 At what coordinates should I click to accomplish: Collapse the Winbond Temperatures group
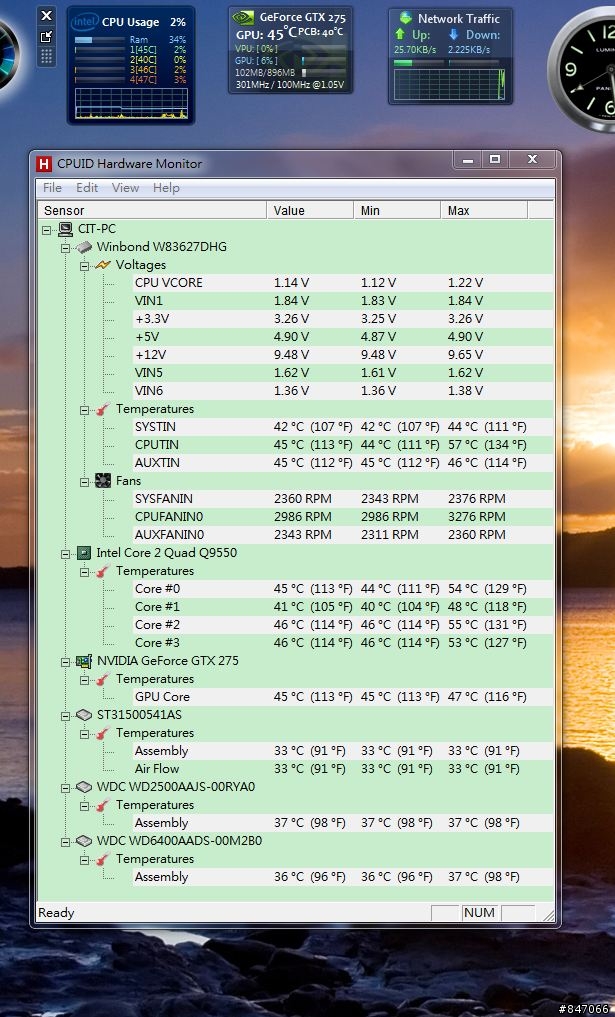click(84, 410)
